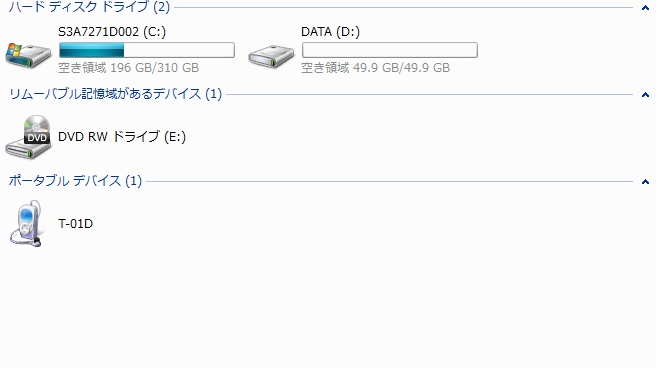Viewport: 656px width, 368px height.
Task: Click the DATA (D:) drive label
Action: [331, 32]
